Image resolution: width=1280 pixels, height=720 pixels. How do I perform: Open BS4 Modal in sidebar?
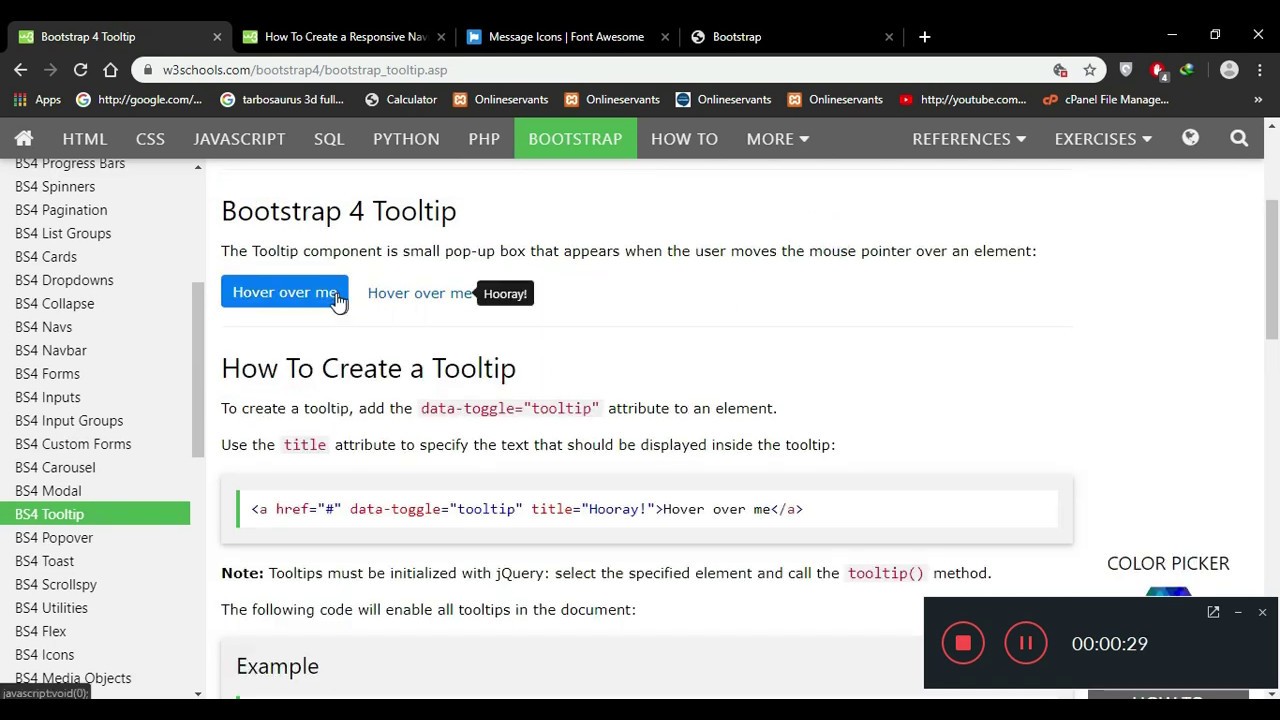[48, 491]
